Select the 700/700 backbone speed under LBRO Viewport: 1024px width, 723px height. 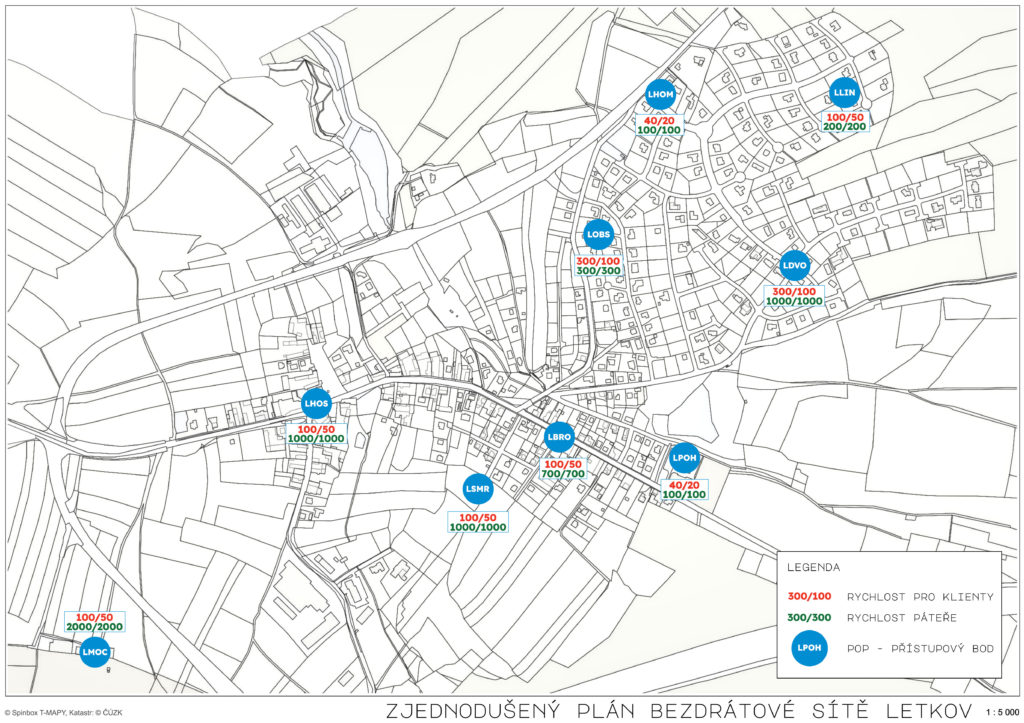pyautogui.click(x=562, y=474)
